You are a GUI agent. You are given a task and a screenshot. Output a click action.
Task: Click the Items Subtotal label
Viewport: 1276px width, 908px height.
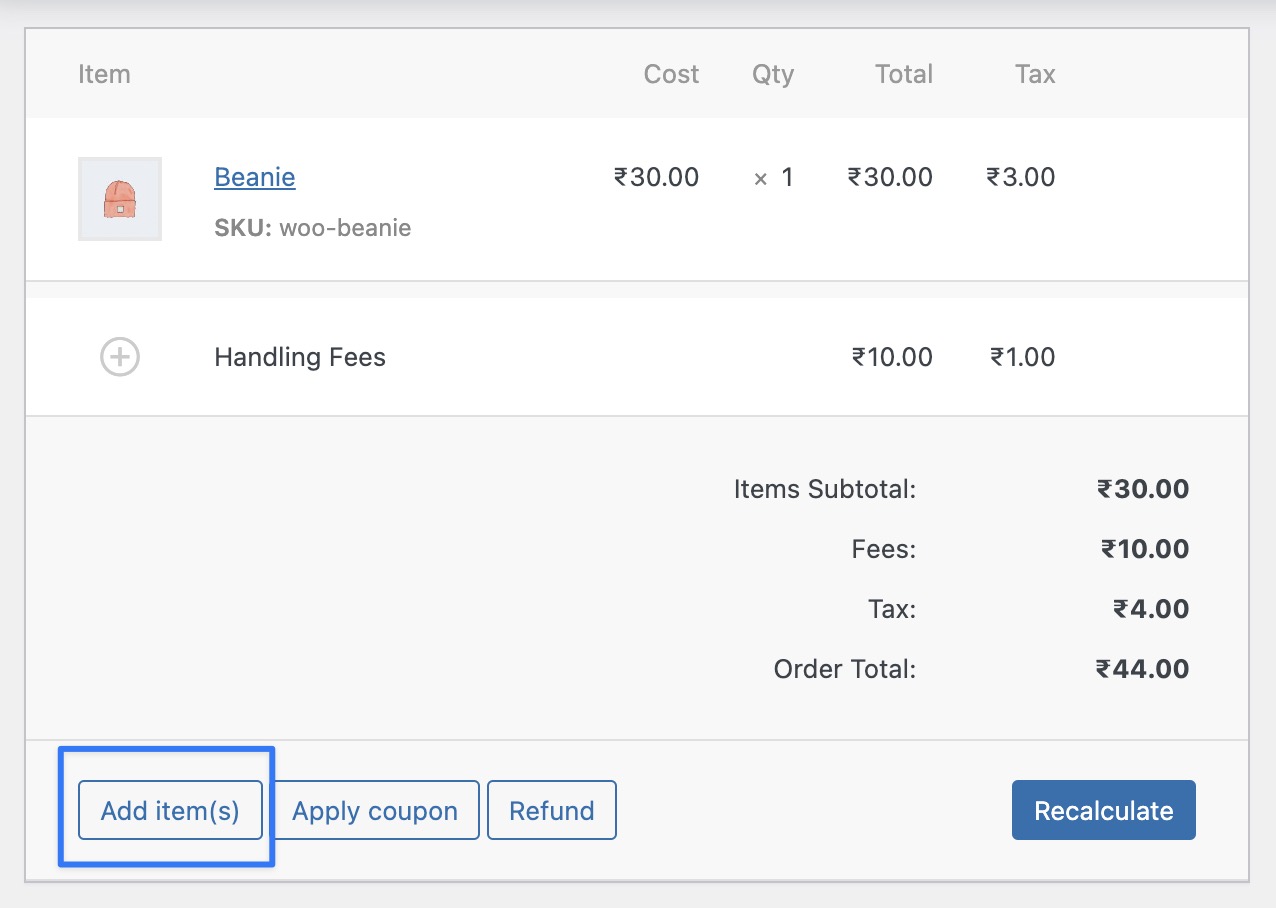[x=825, y=489]
